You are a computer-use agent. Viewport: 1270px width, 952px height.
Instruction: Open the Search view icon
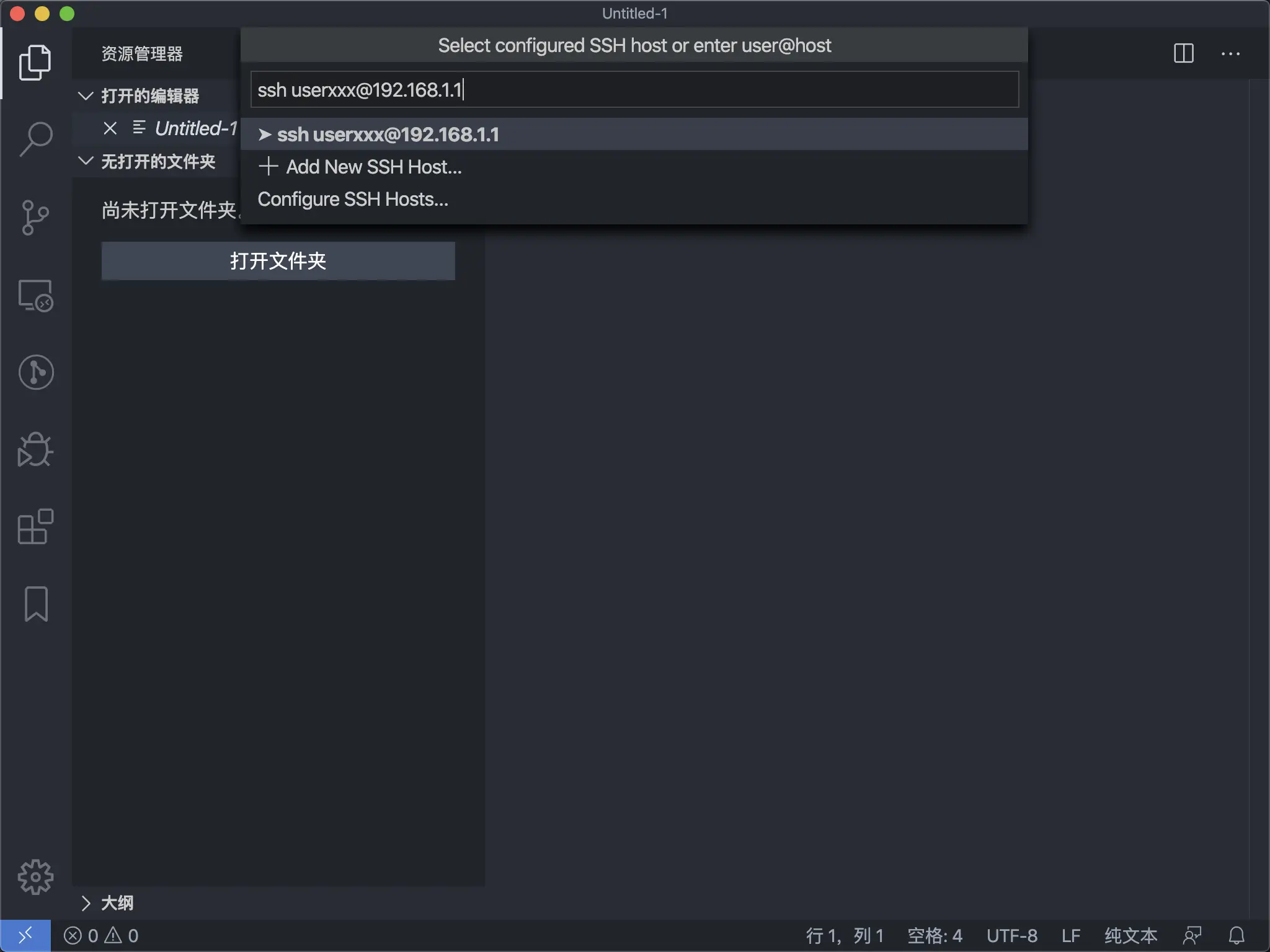tap(36, 139)
